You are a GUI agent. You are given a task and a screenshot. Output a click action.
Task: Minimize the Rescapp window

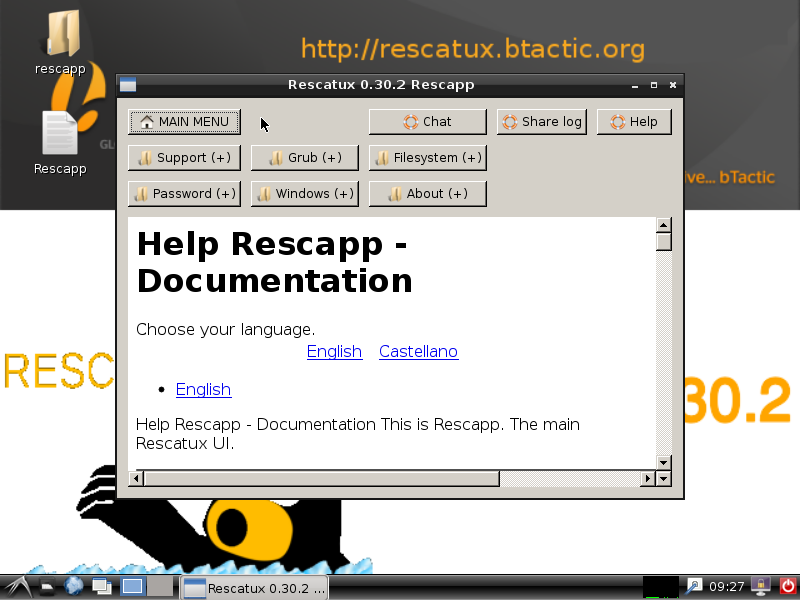coord(635,86)
